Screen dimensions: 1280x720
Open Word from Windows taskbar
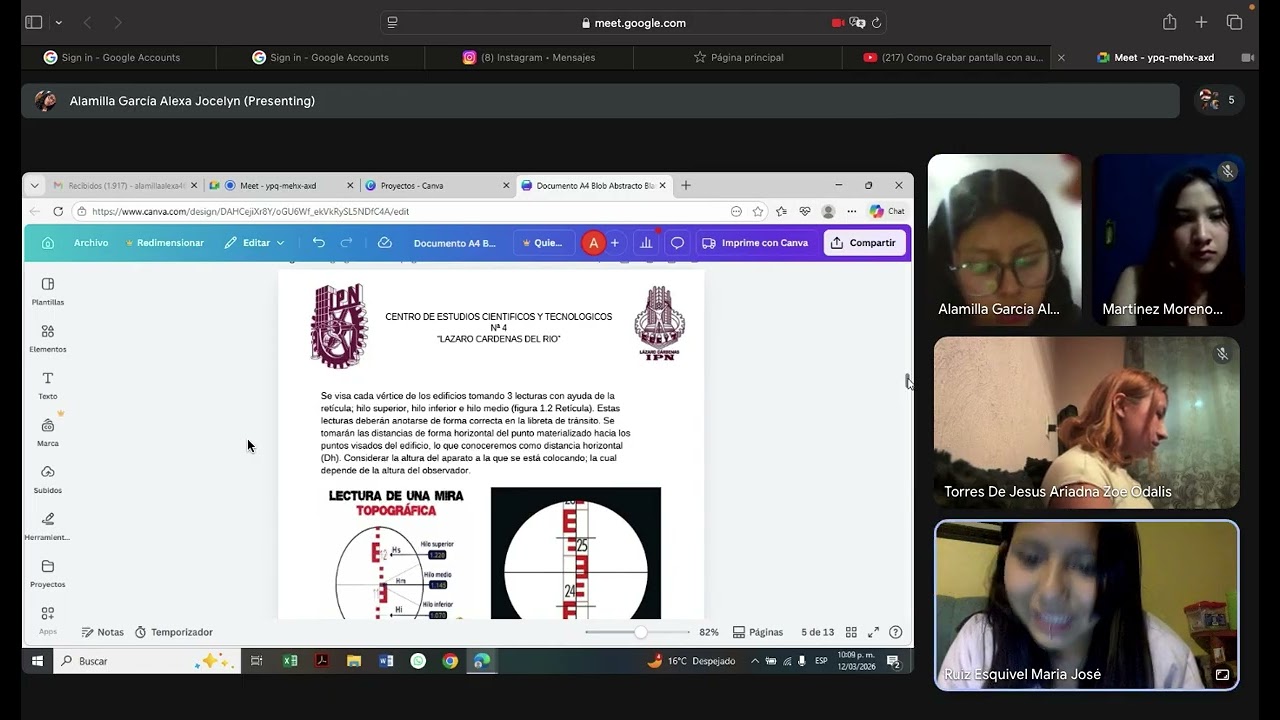pos(386,661)
